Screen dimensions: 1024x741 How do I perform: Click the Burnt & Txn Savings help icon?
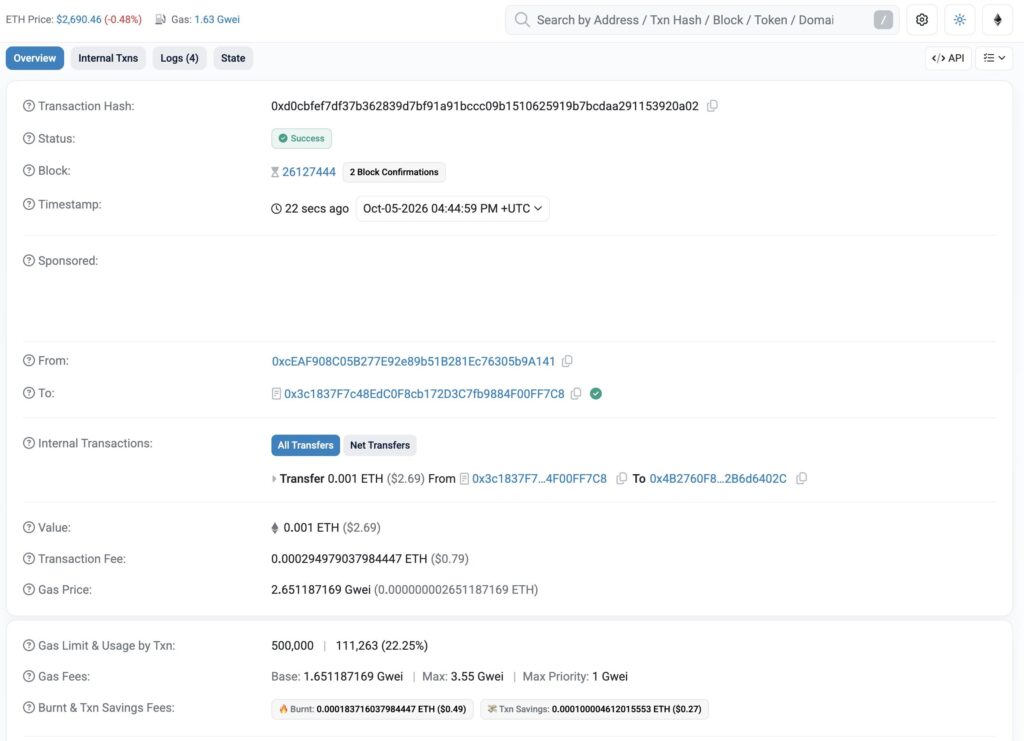point(29,708)
